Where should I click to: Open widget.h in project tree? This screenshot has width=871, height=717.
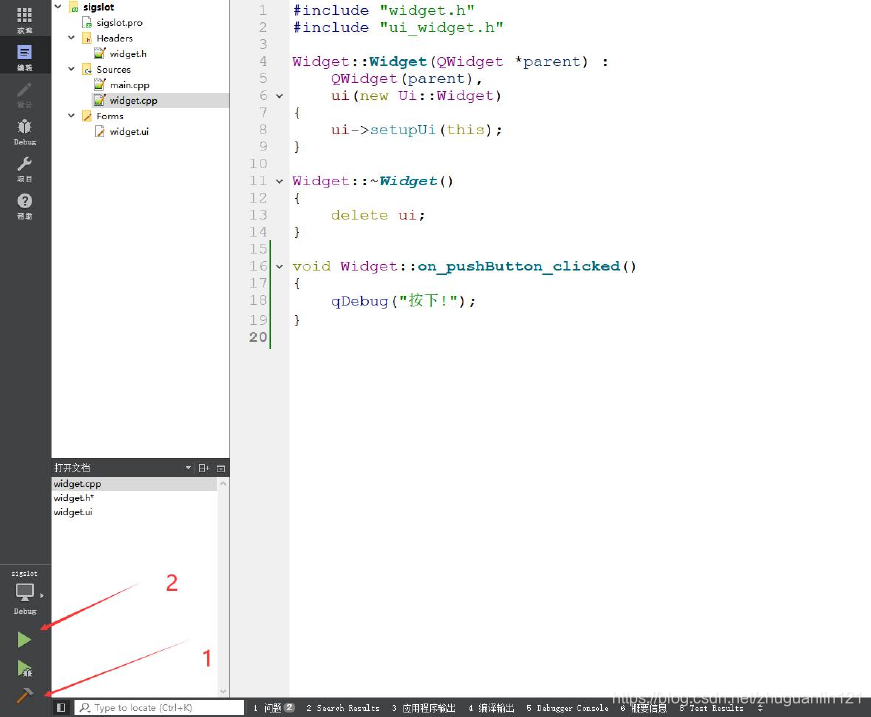pos(128,53)
